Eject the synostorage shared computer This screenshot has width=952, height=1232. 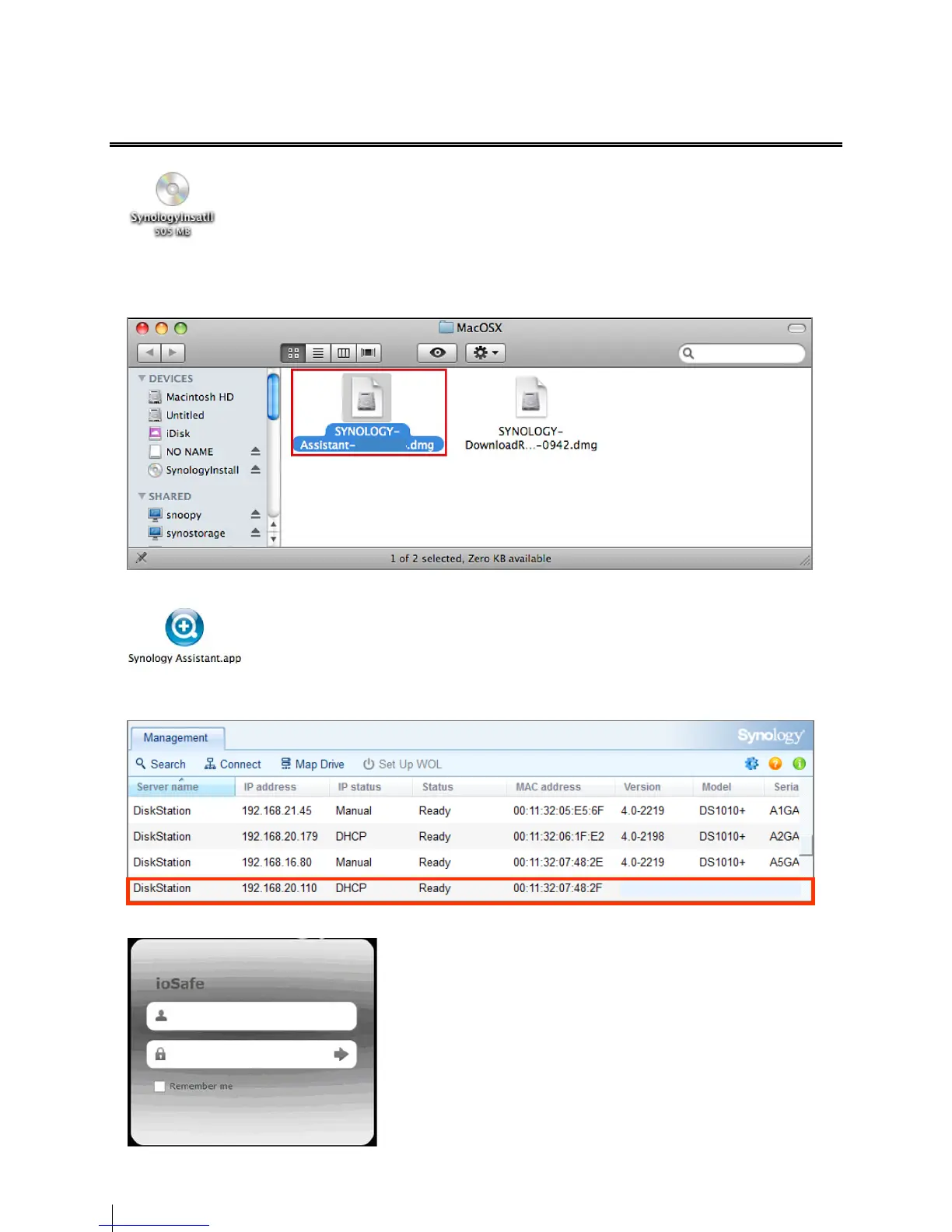click(x=255, y=533)
